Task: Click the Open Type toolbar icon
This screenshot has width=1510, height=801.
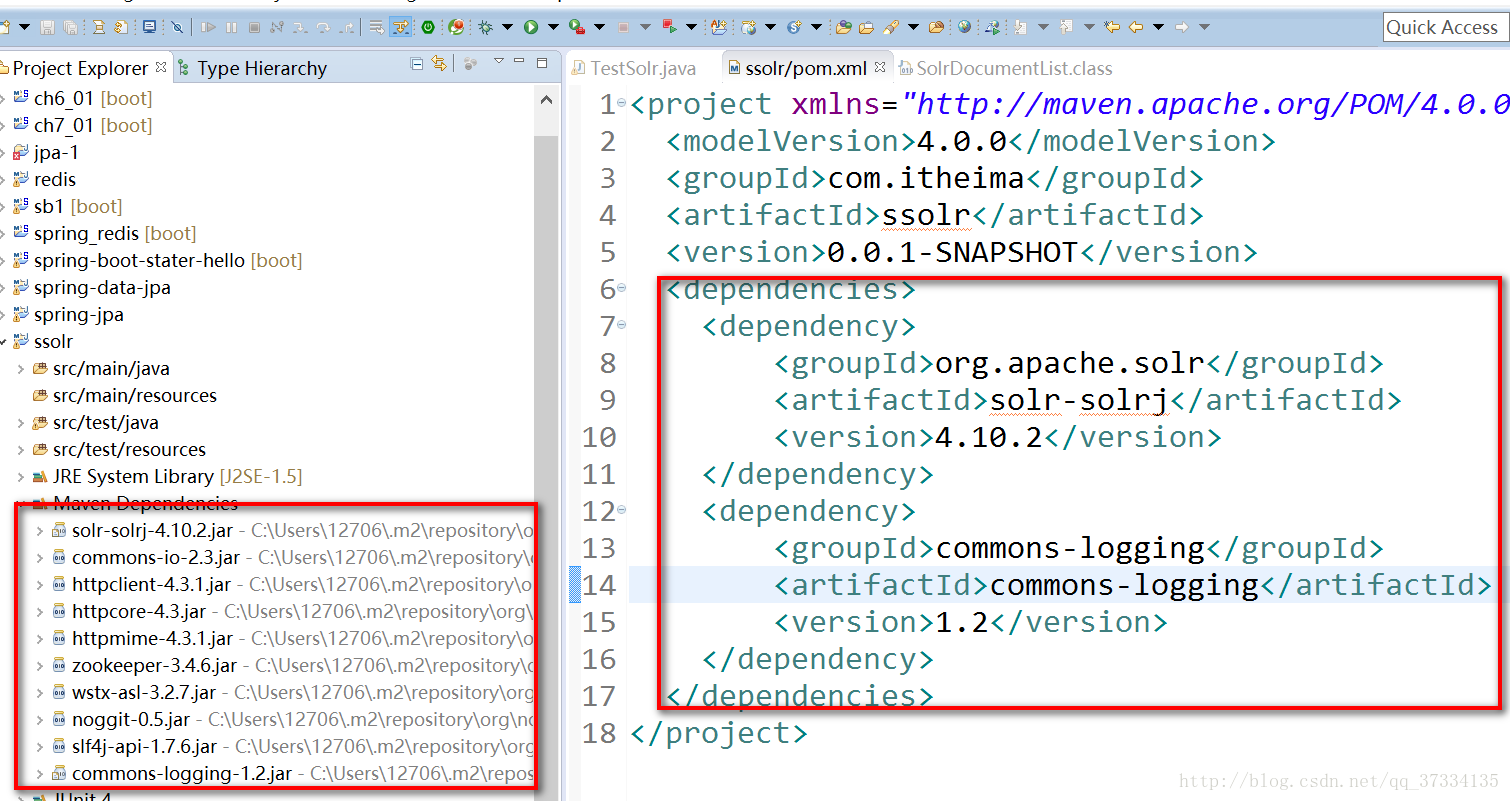Action: coord(843,27)
